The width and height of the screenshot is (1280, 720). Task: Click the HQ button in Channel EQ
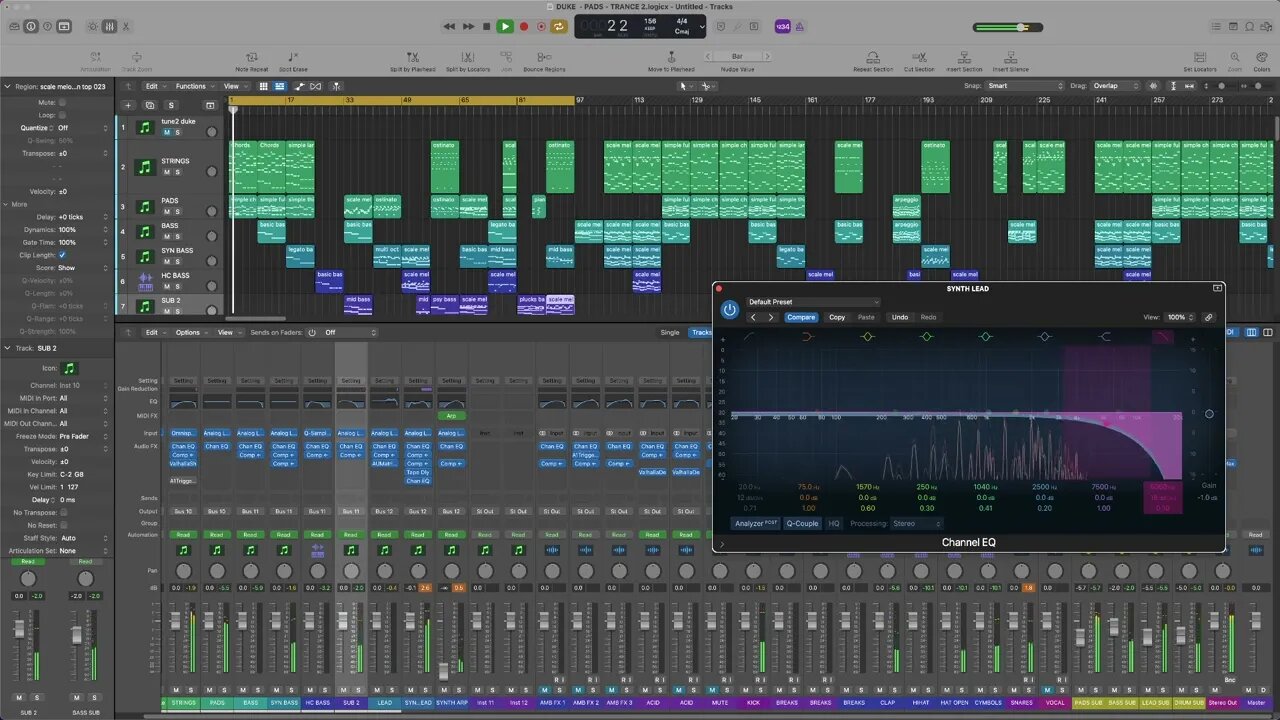click(x=834, y=523)
